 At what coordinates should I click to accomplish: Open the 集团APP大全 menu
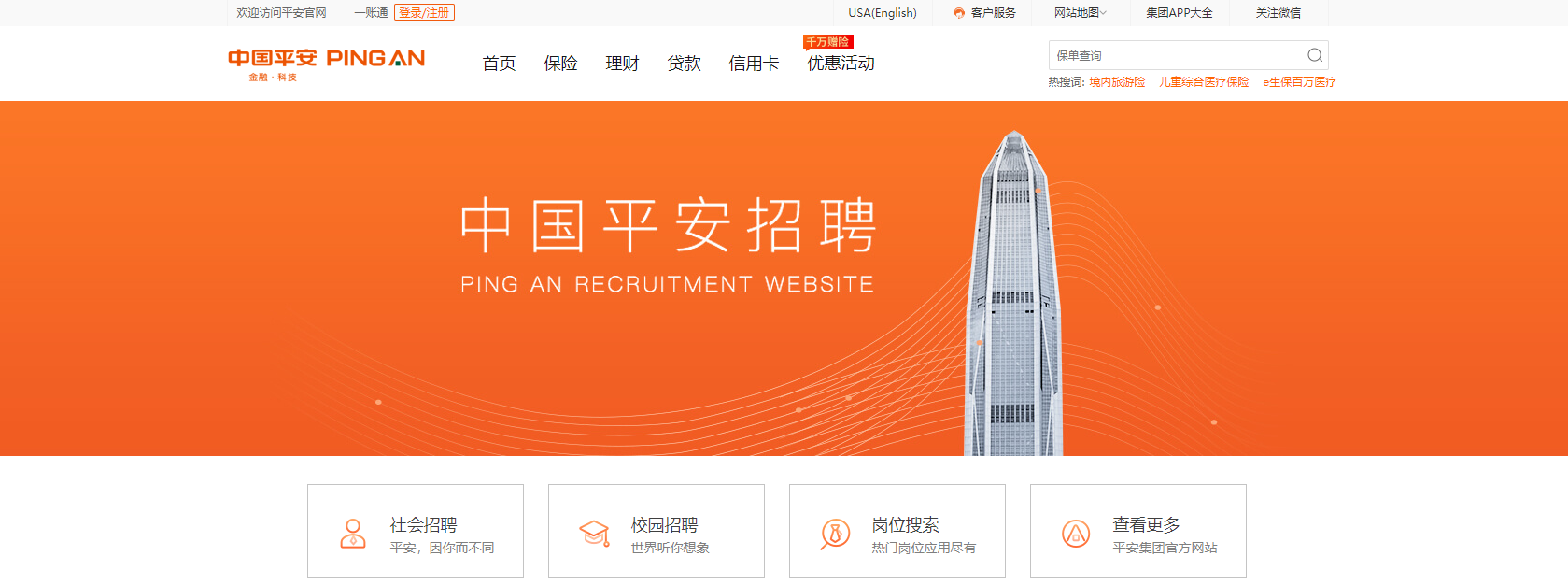(x=1180, y=13)
